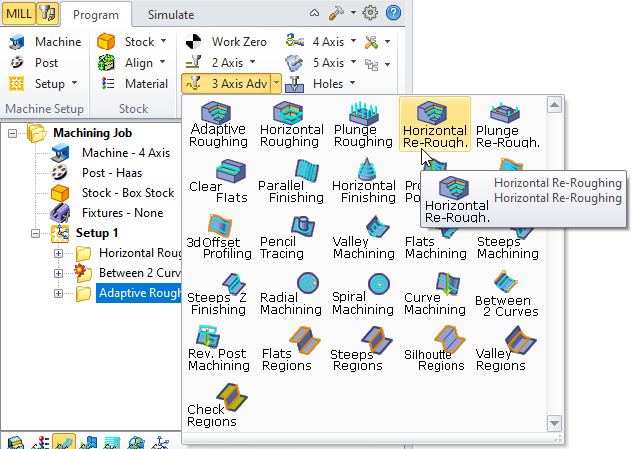The image size is (631, 449).
Task: Pick Horizontal Re-Rough. in gallery
Action: point(435,124)
